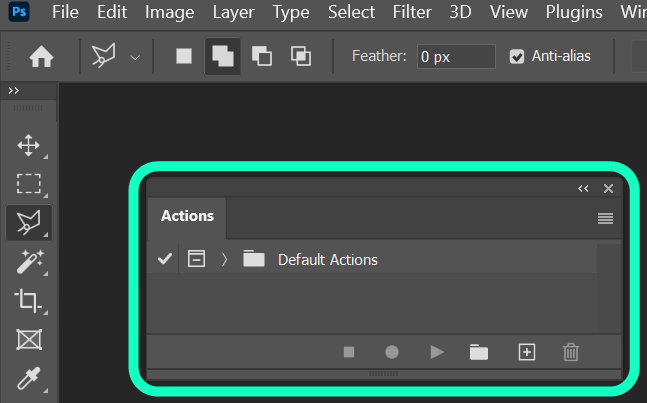Viewport: 647px width, 403px height.
Task: Open the File menu
Action: [x=65, y=12]
